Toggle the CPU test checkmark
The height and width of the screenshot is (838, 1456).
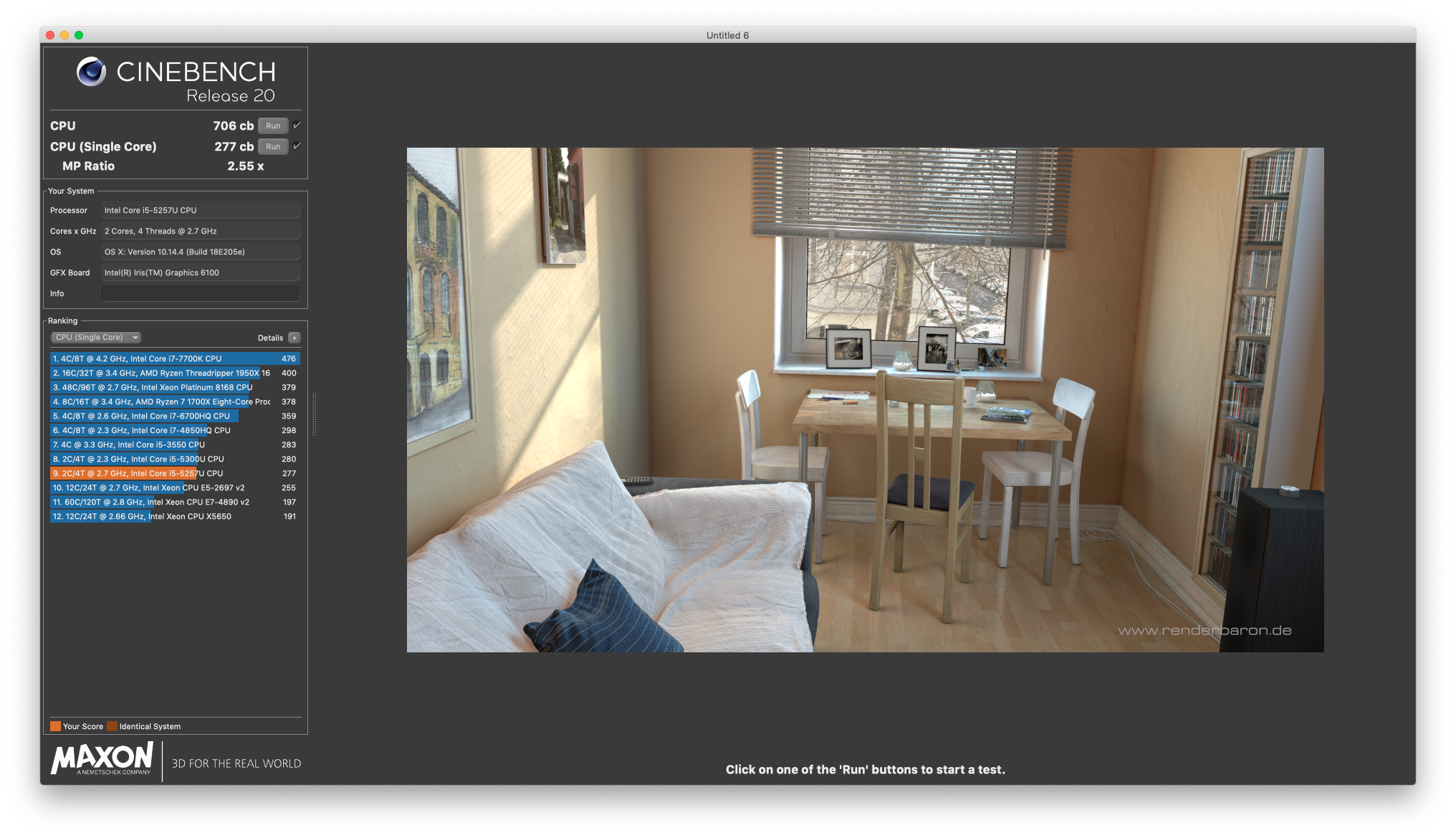pos(297,125)
